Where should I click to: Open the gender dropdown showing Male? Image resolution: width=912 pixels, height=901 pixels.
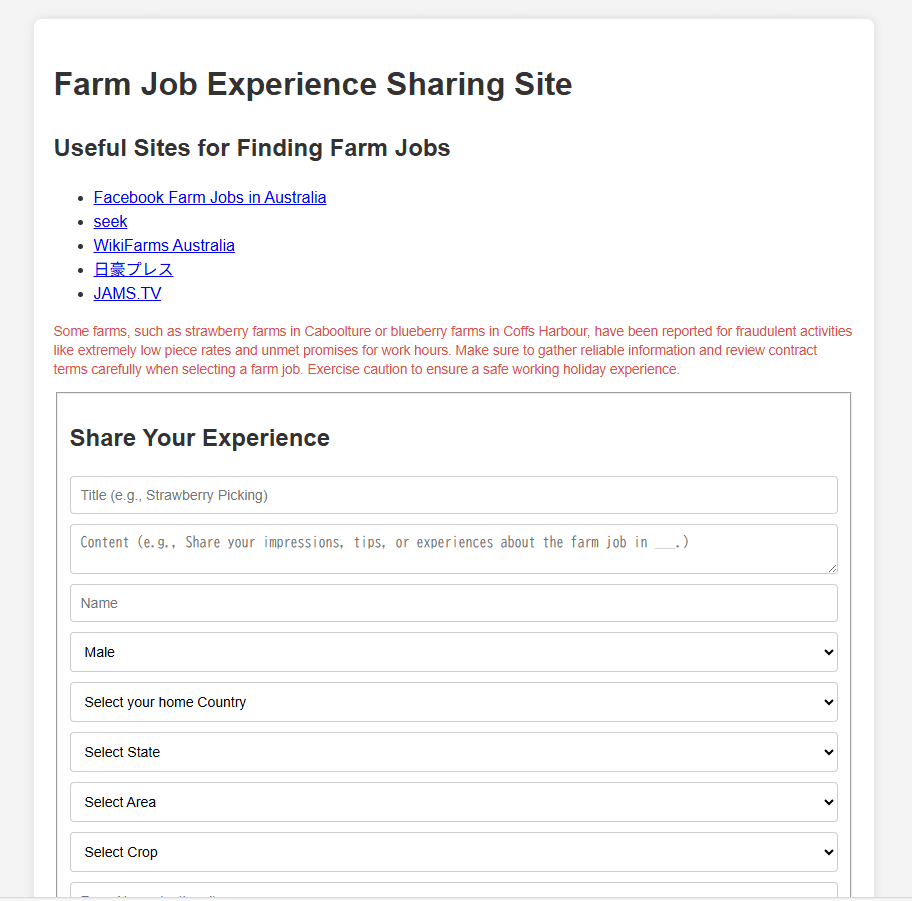tap(453, 652)
